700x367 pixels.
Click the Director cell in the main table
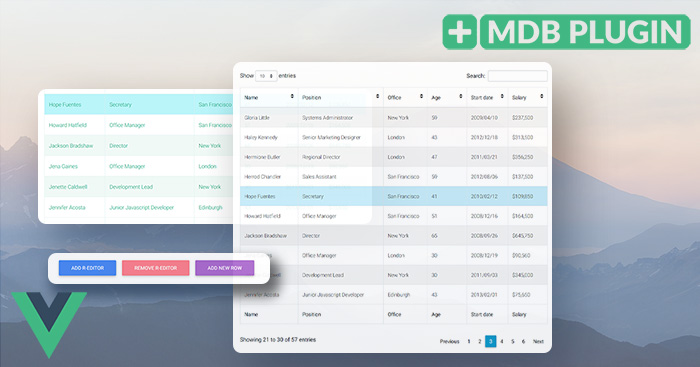point(311,236)
